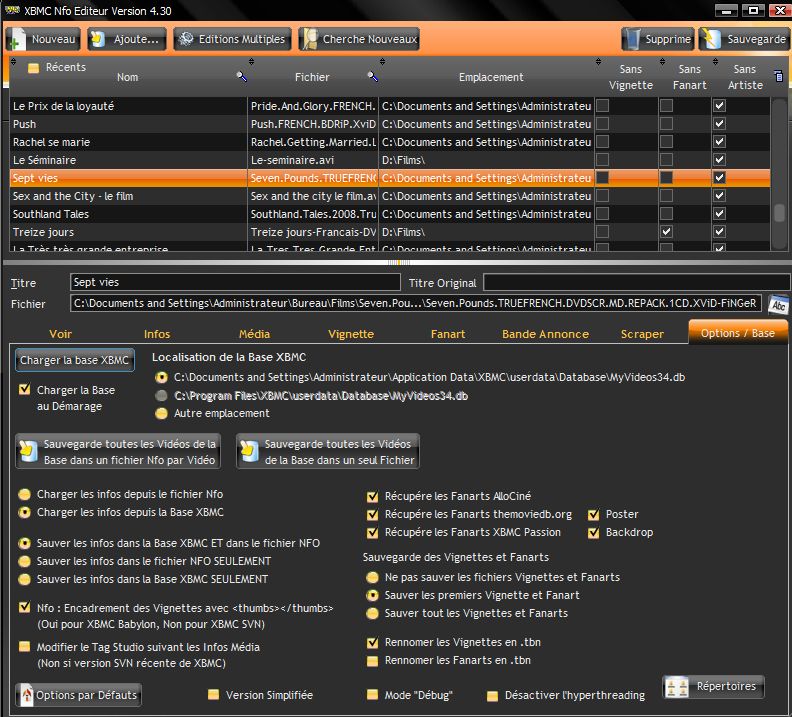Toggle Sans Fanart checkbox for Treize jours
The height and width of the screenshot is (717, 792).
666,232
